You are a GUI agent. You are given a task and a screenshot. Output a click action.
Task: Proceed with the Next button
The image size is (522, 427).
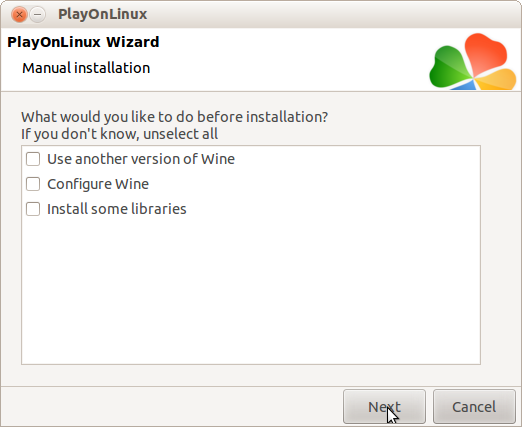click(x=384, y=407)
